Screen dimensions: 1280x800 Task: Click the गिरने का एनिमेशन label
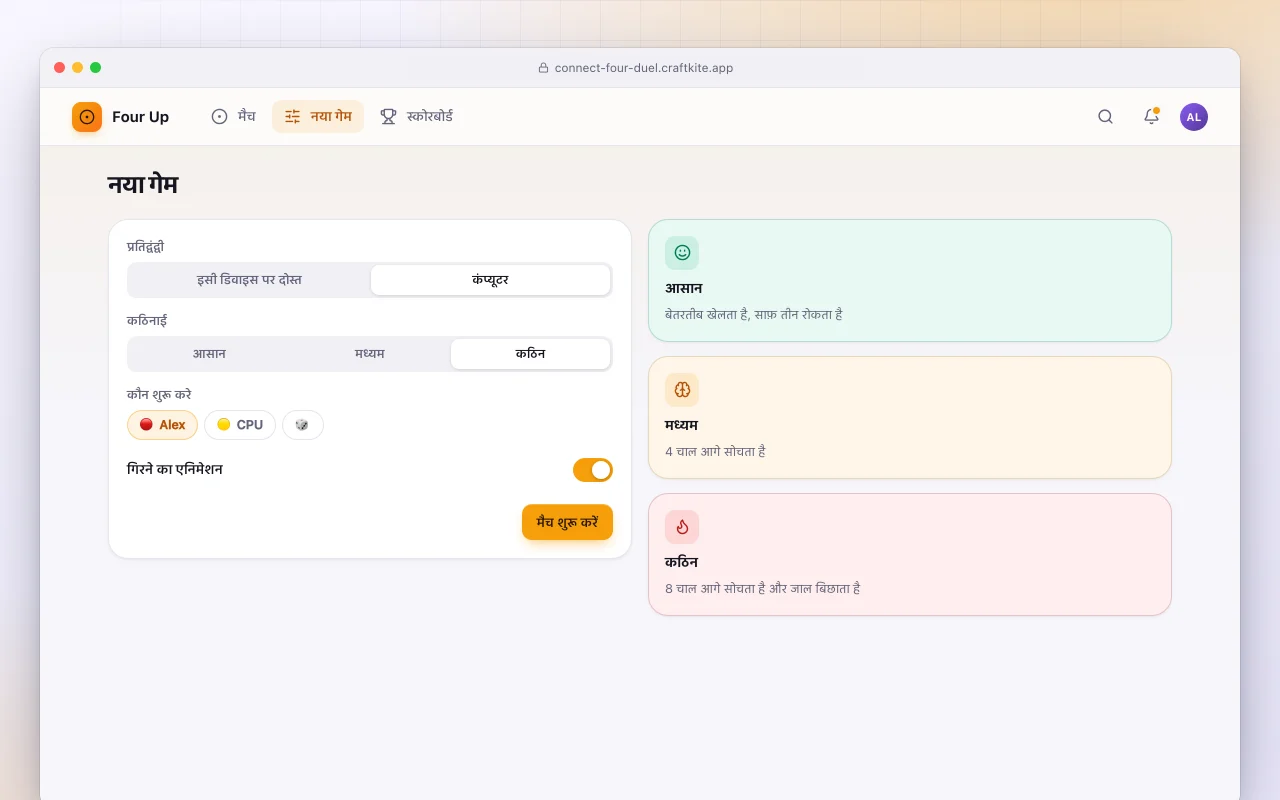175,470
